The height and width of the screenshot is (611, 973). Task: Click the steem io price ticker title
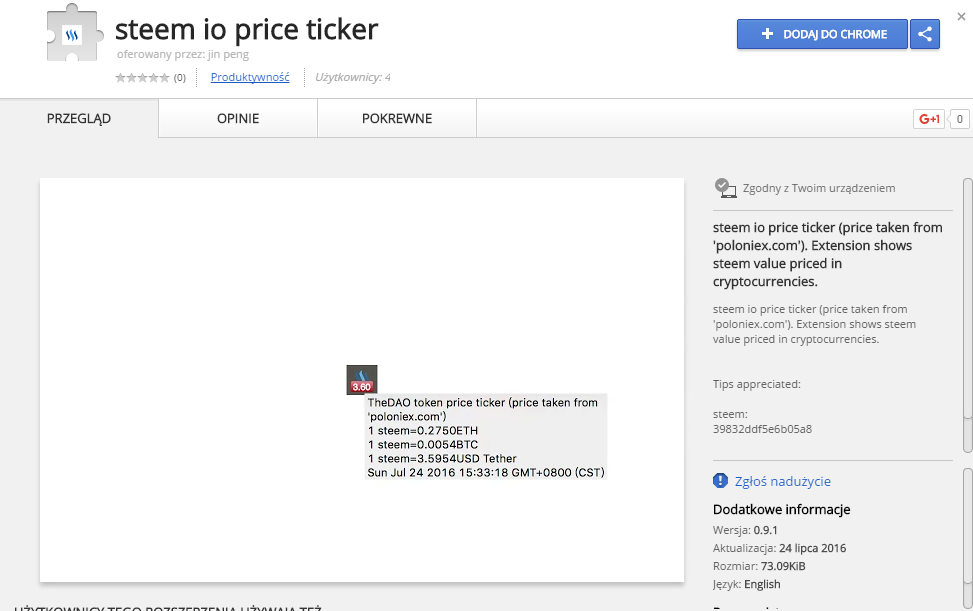click(x=246, y=29)
